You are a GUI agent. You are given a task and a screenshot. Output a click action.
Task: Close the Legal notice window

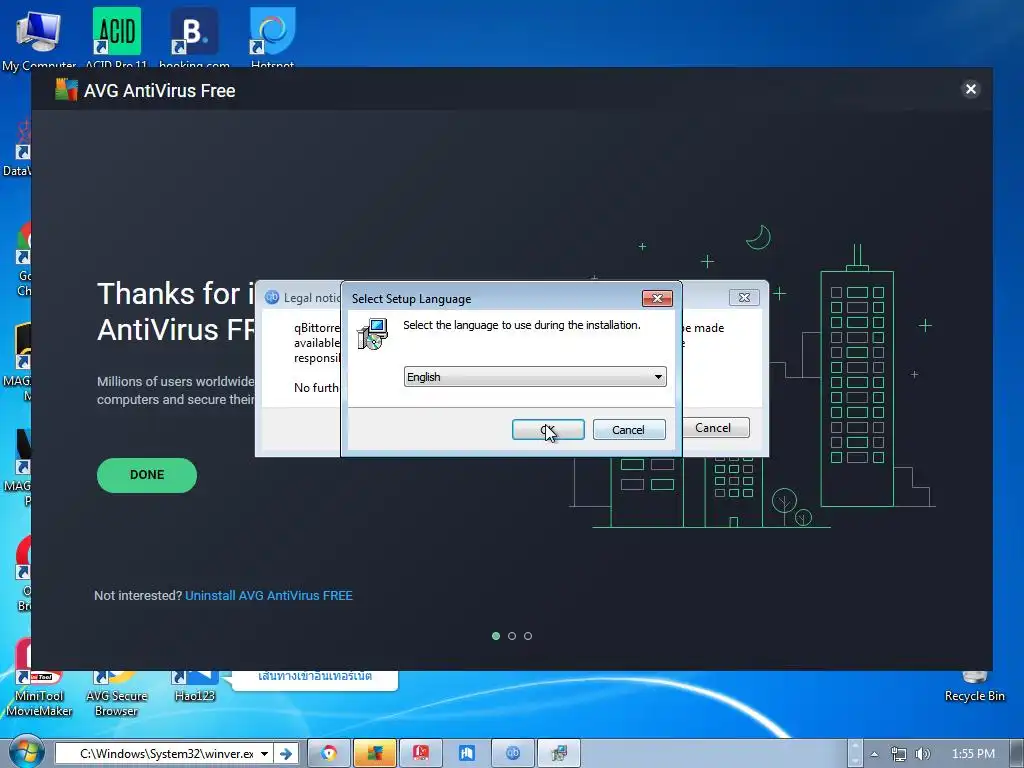pos(744,298)
